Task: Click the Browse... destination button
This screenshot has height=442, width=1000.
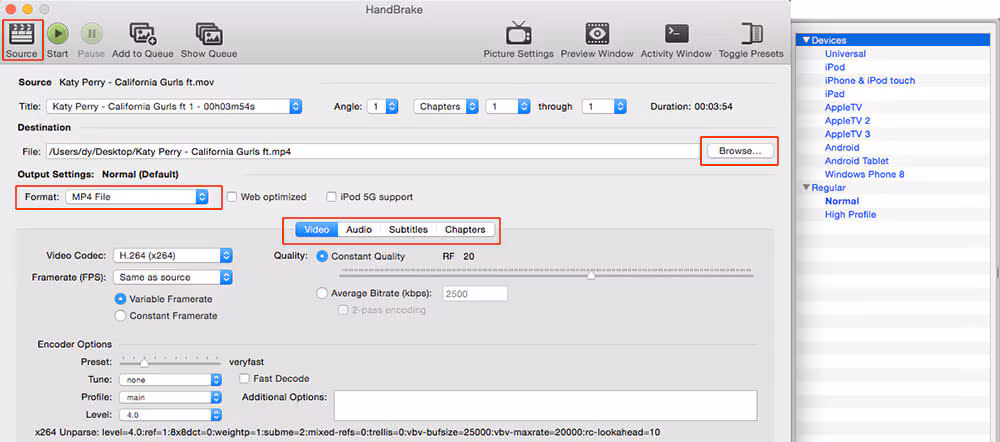Action: coord(740,151)
